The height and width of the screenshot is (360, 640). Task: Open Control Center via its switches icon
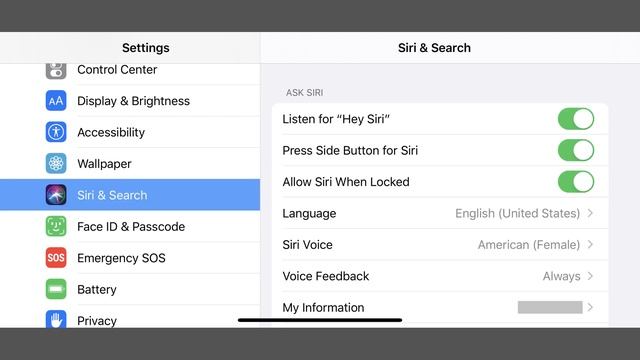(56, 71)
